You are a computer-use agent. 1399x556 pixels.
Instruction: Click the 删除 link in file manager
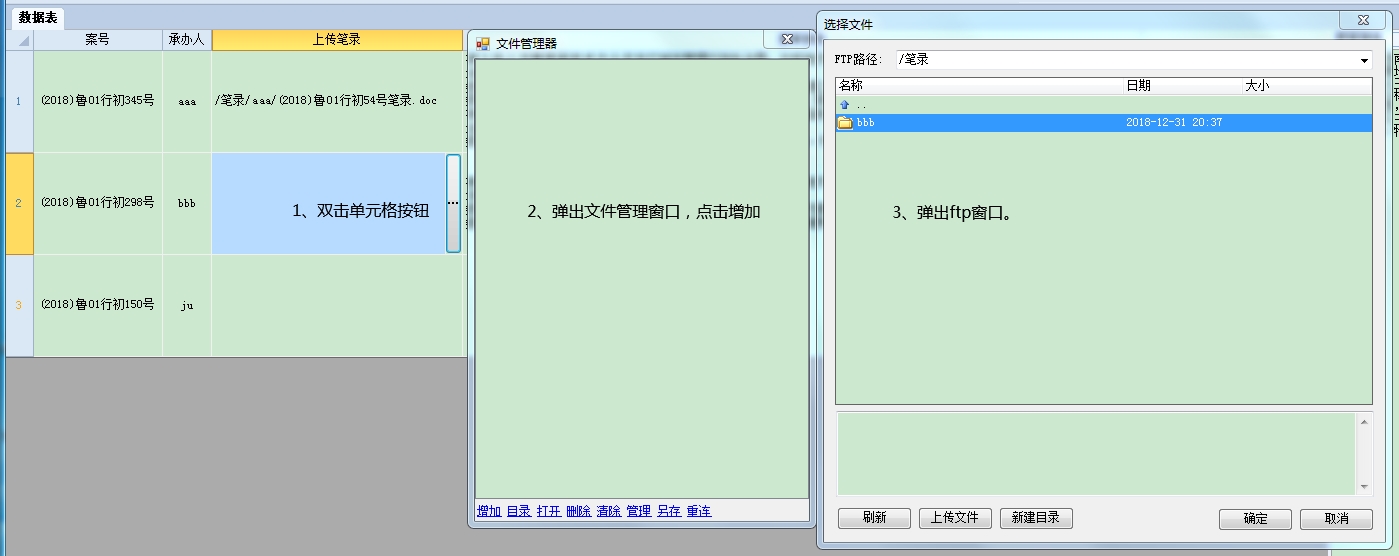pos(578,511)
